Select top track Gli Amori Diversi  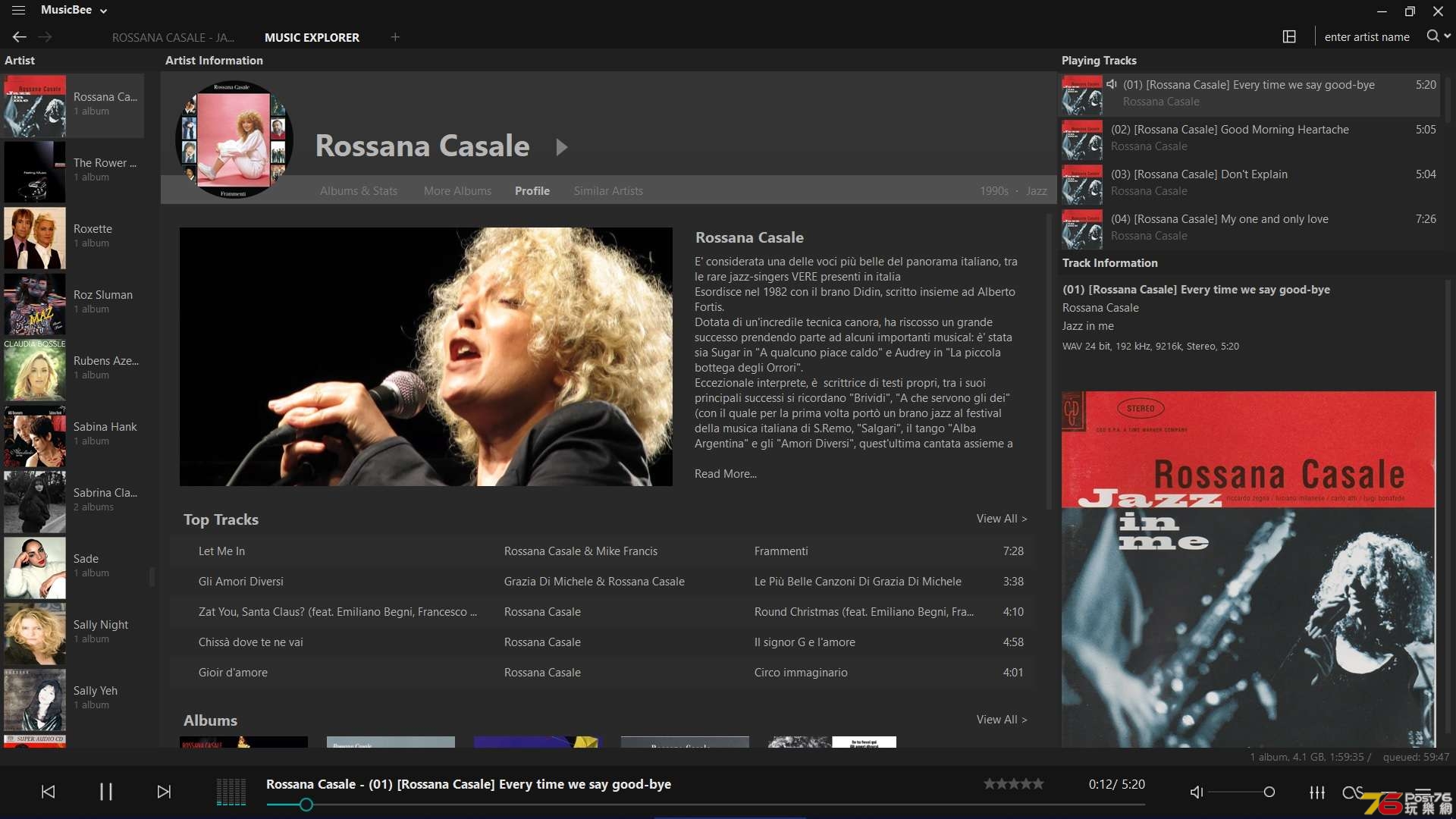click(x=603, y=582)
